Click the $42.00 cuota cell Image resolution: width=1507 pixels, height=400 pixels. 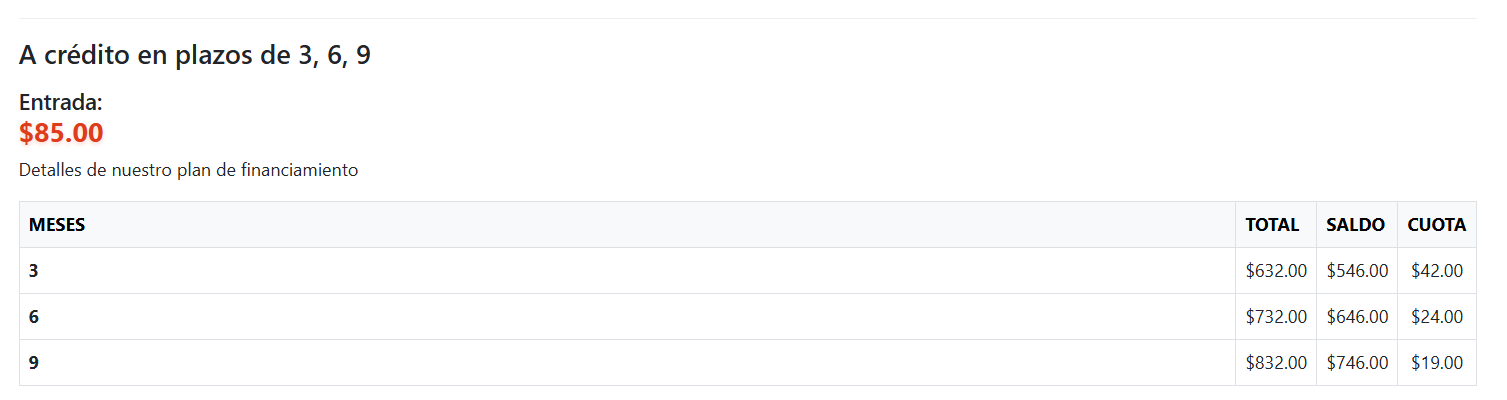pos(1437,270)
